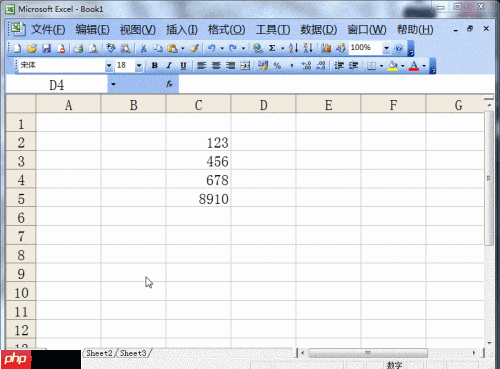Expand the font name dropdown (宋体)

tap(109, 66)
